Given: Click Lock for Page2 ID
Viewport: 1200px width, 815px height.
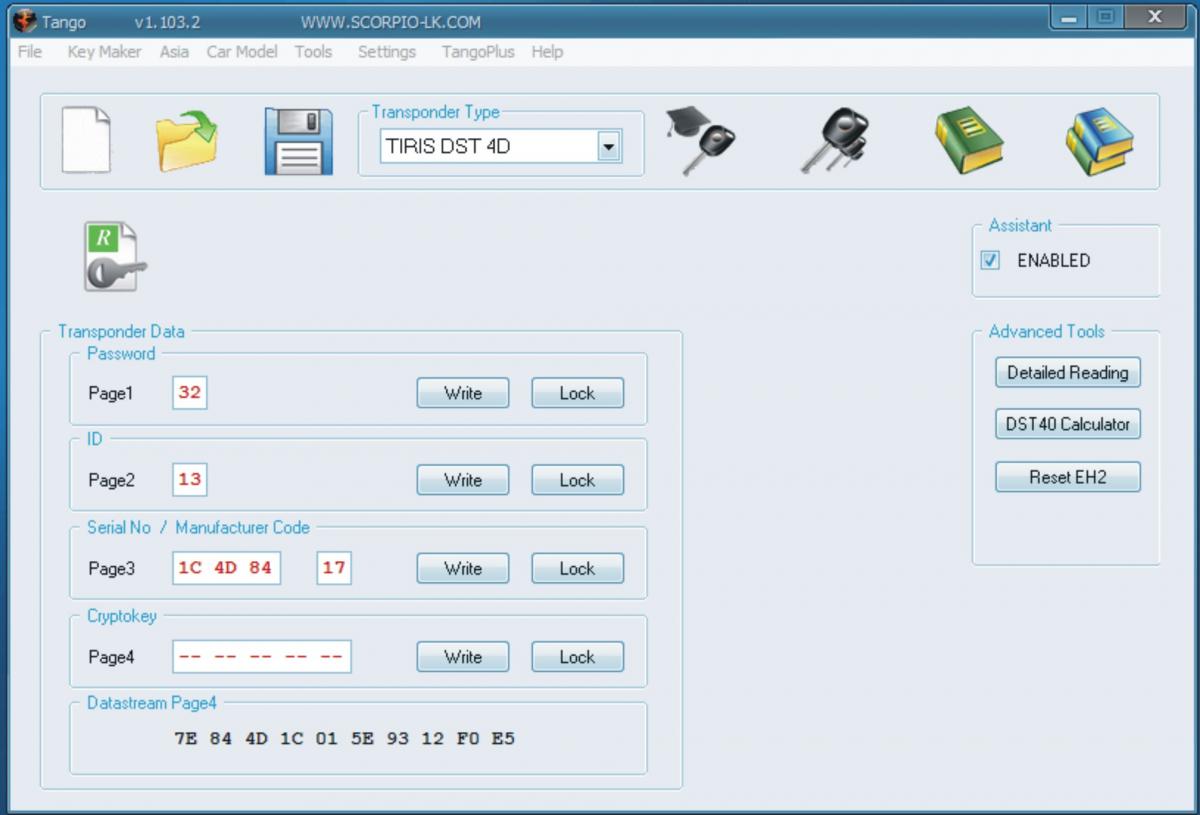Looking at the screenshot, I should (x=577, y=480).
